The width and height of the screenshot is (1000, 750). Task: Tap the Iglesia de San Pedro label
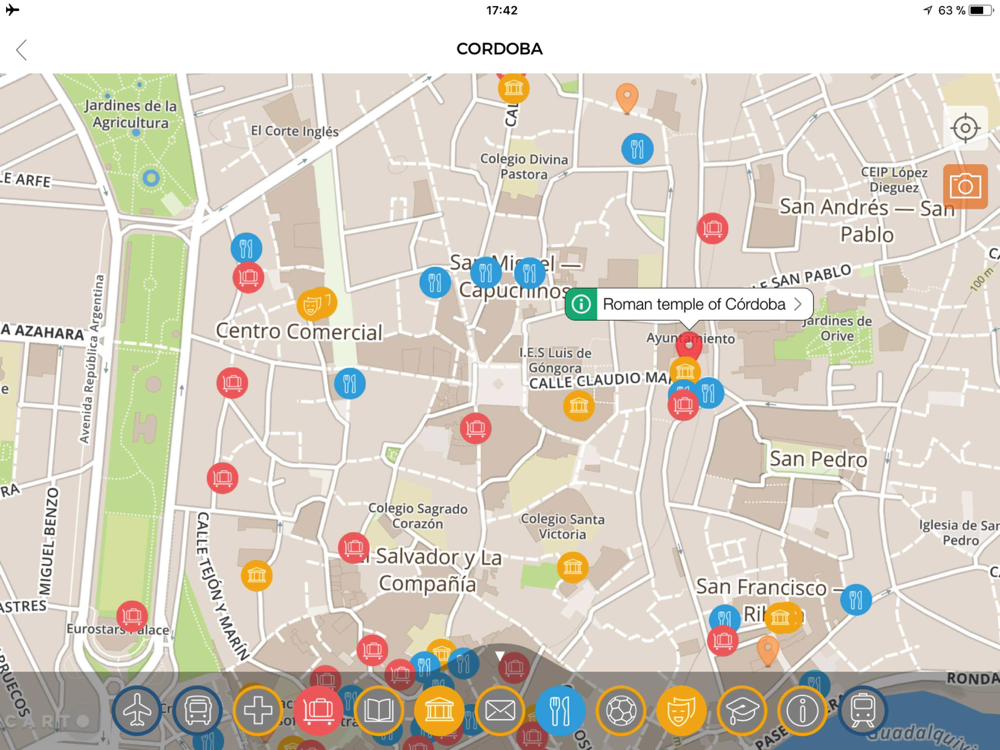coord(959,533)
